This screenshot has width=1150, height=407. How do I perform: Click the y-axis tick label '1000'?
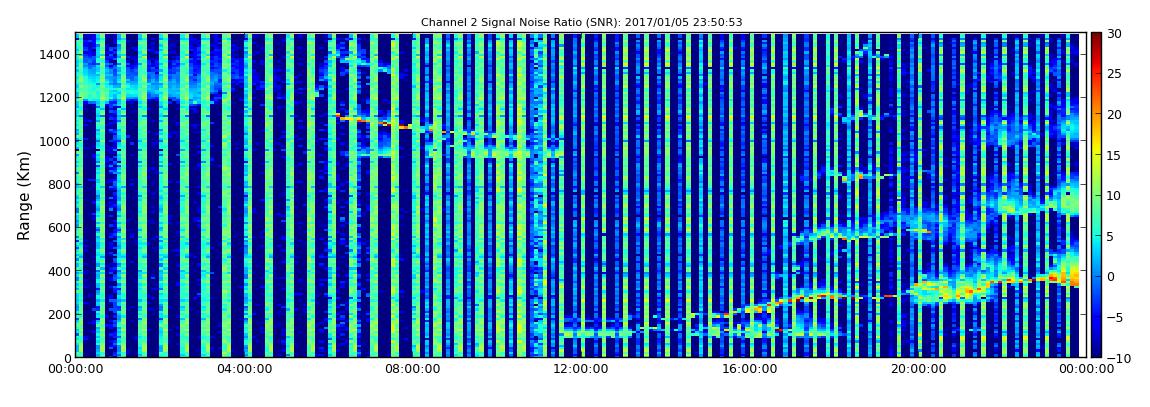(x=56, y=141)
